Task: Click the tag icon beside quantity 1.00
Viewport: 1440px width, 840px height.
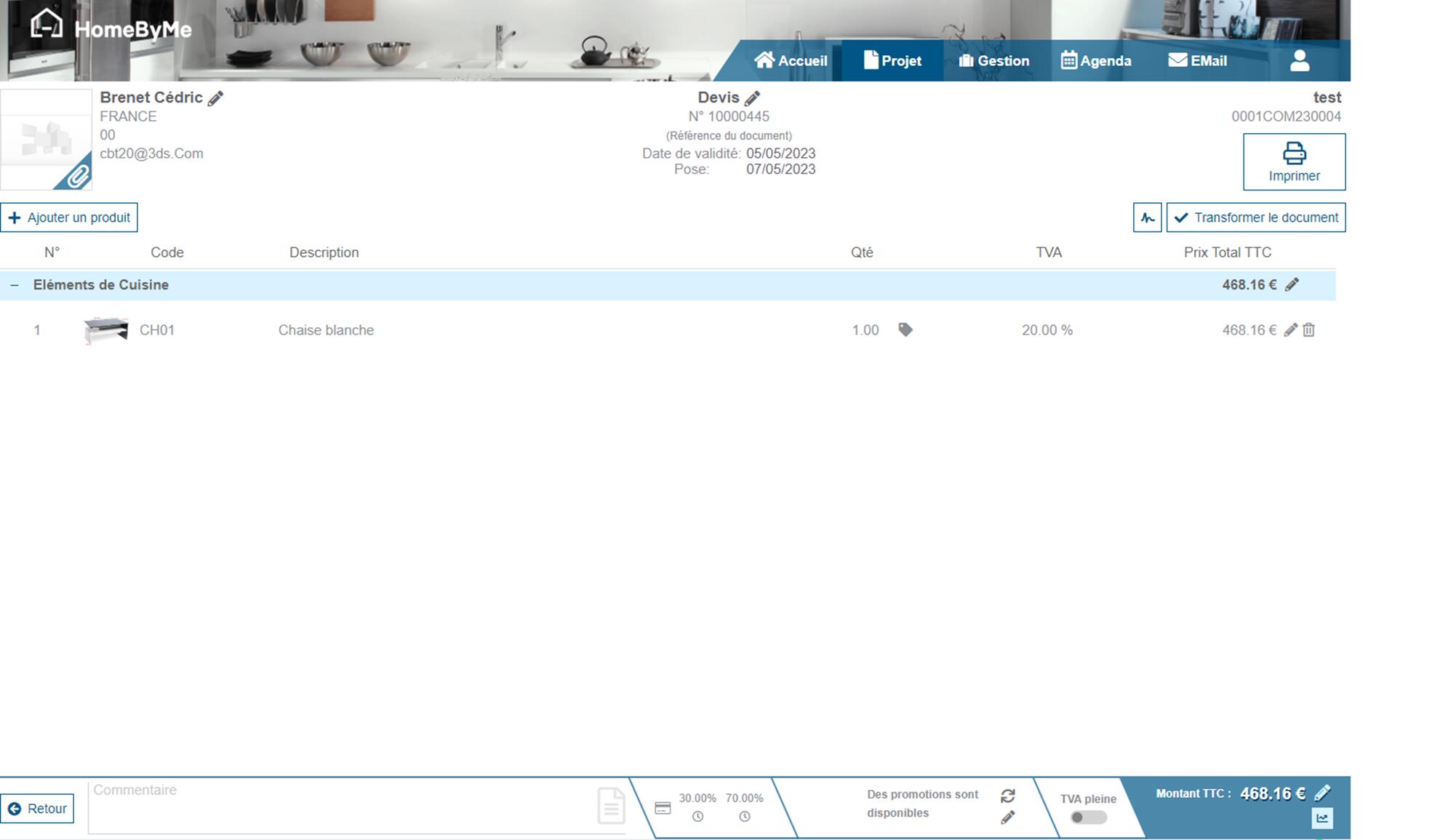Action: coord(905,329)
